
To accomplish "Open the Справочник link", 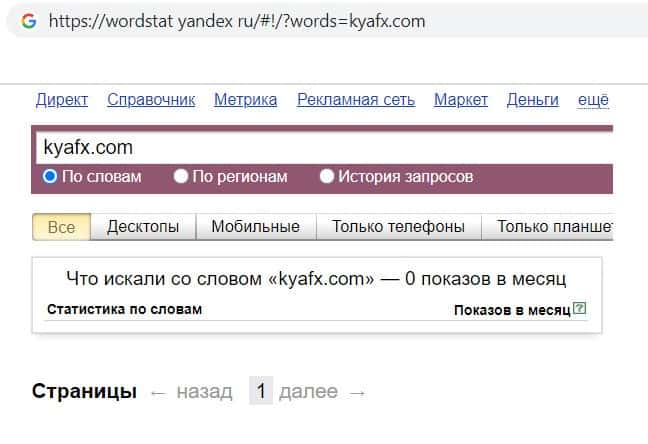I will coord(151,100).
